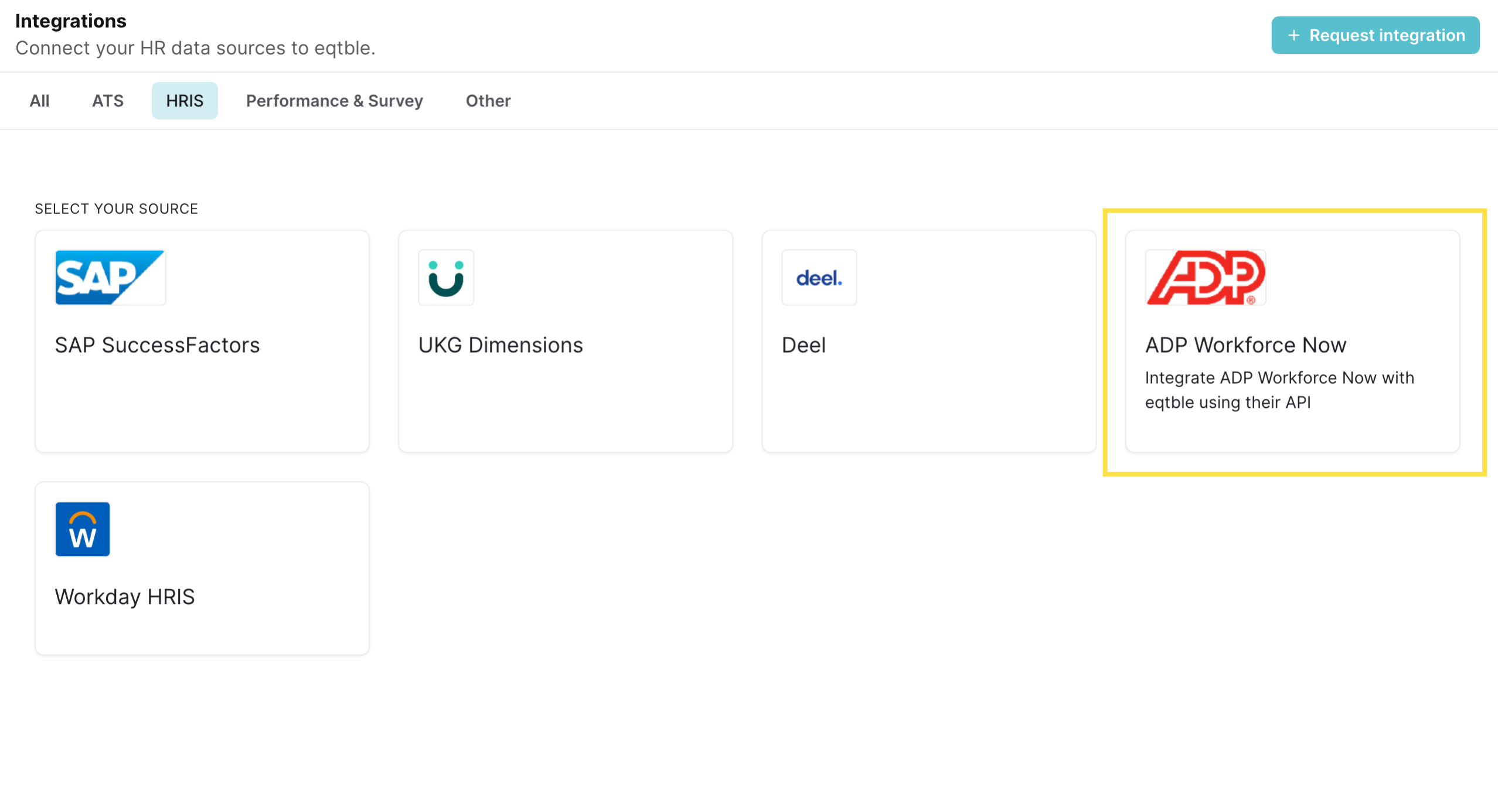The image size is (1498, 812).
Task: Select the Deel source name
Action: (804, 345)
